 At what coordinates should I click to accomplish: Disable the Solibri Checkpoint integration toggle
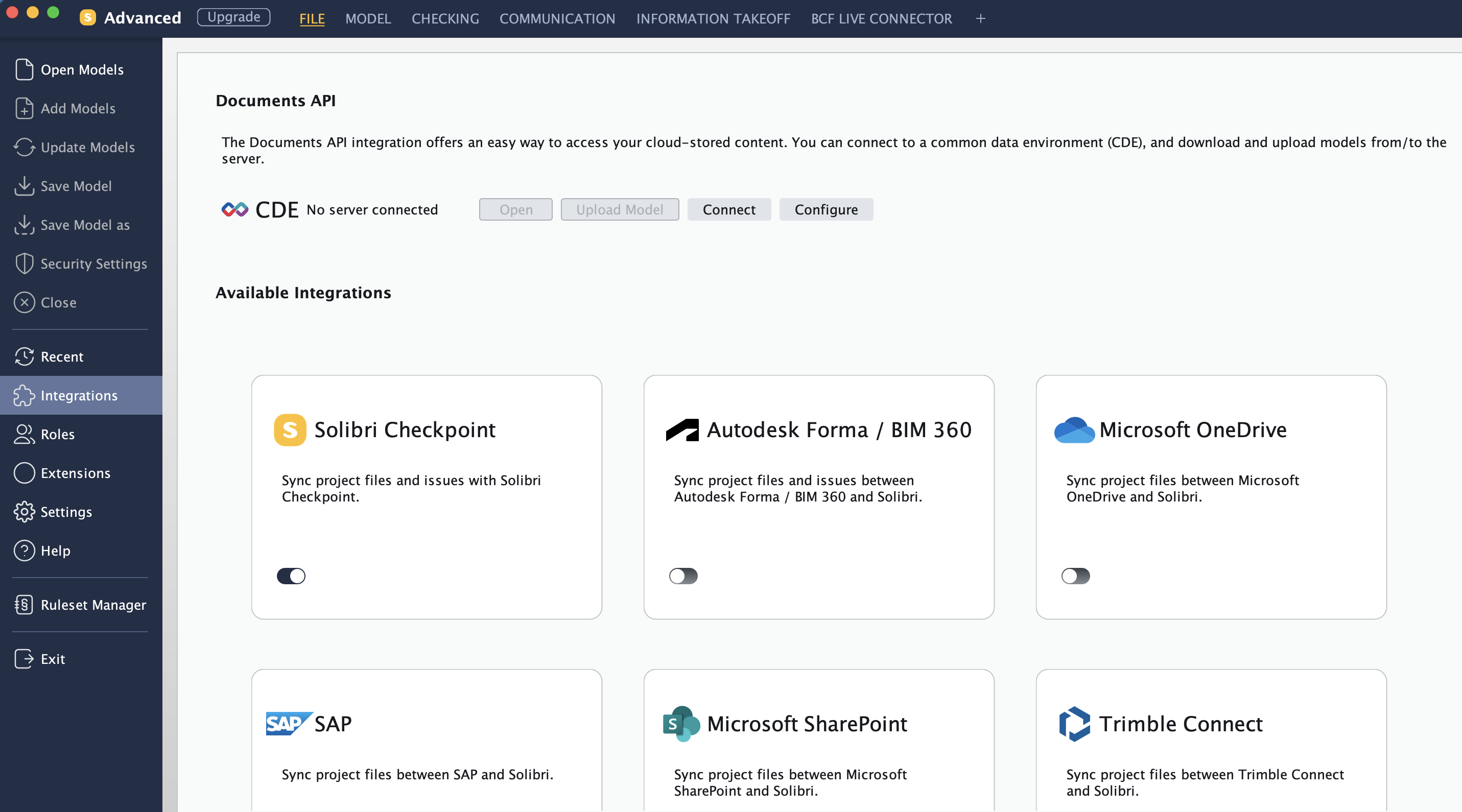291,576
